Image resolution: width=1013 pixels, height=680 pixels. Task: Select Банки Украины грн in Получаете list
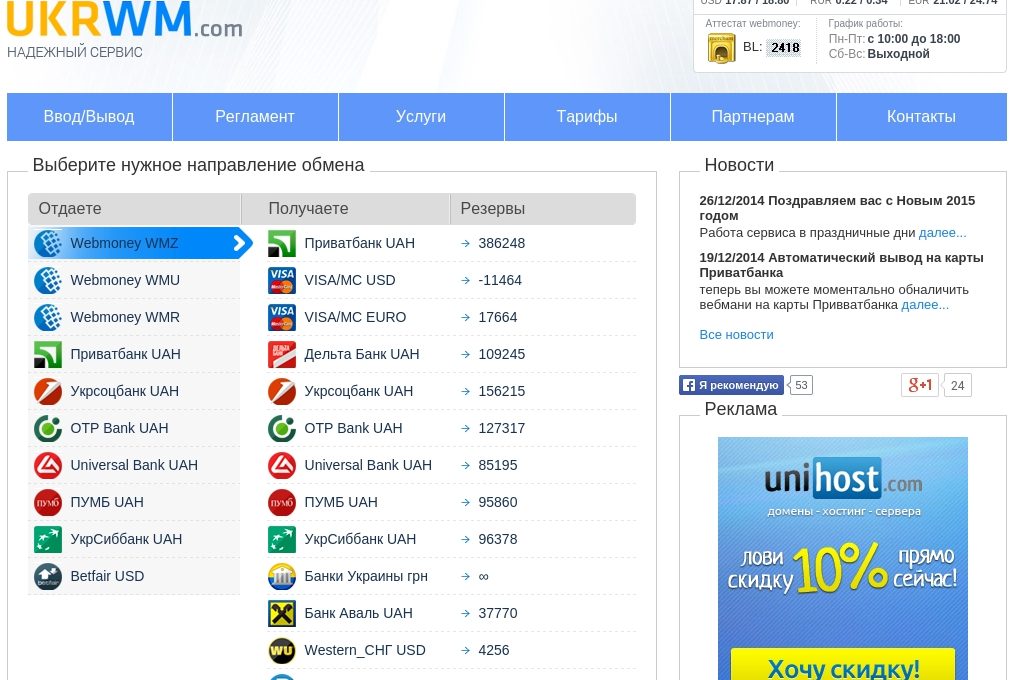(366, 576)
